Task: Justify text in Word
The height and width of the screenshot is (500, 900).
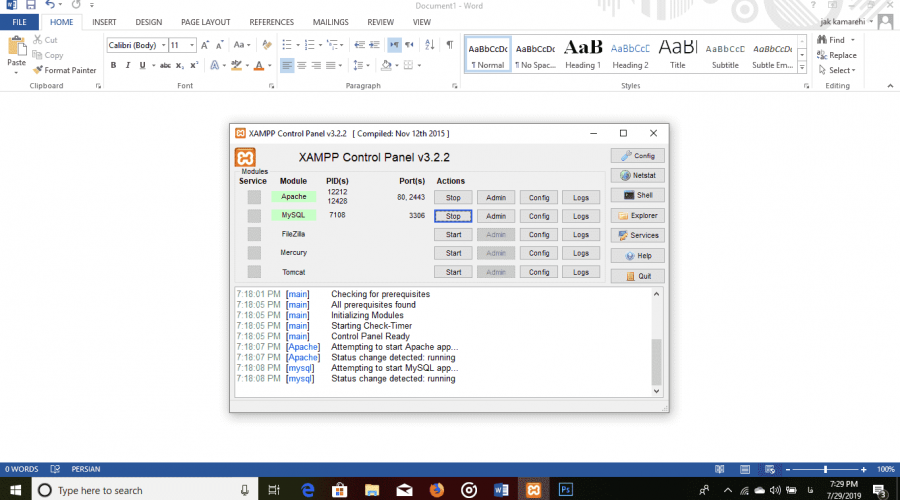Action: [331, 65]
